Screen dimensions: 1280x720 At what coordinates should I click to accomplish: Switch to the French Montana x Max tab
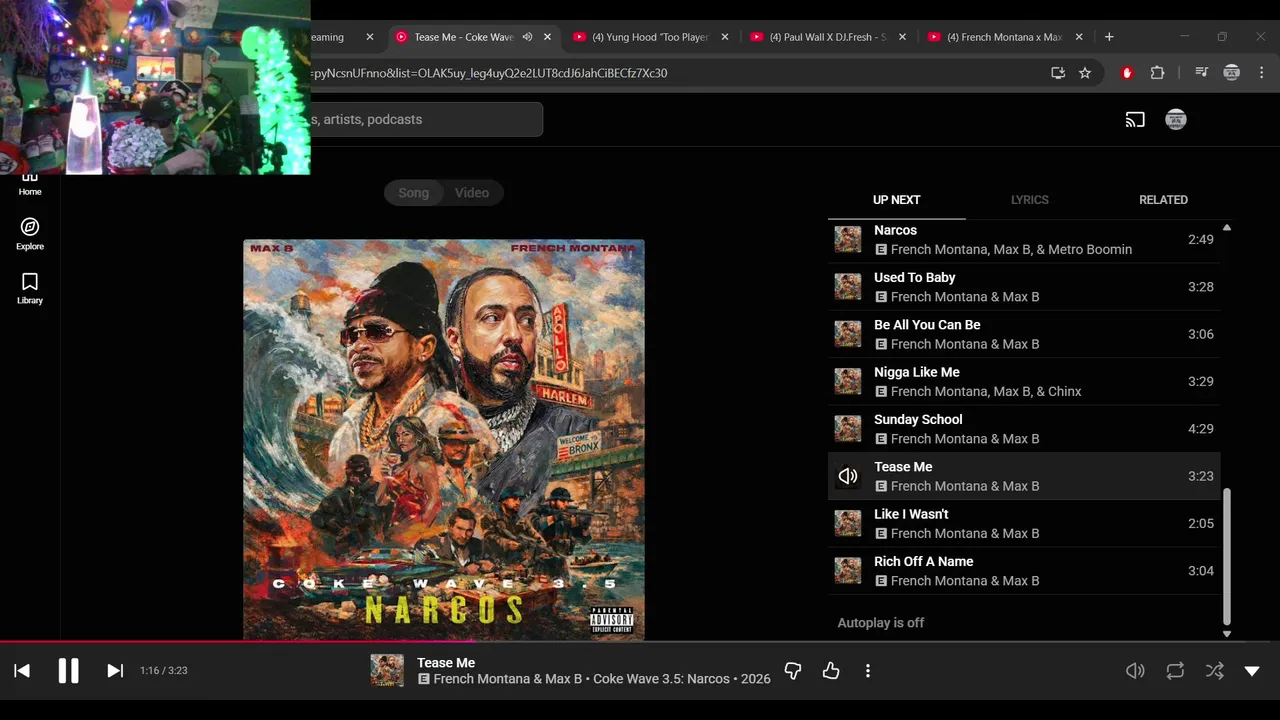click(x=1005, y=37)
